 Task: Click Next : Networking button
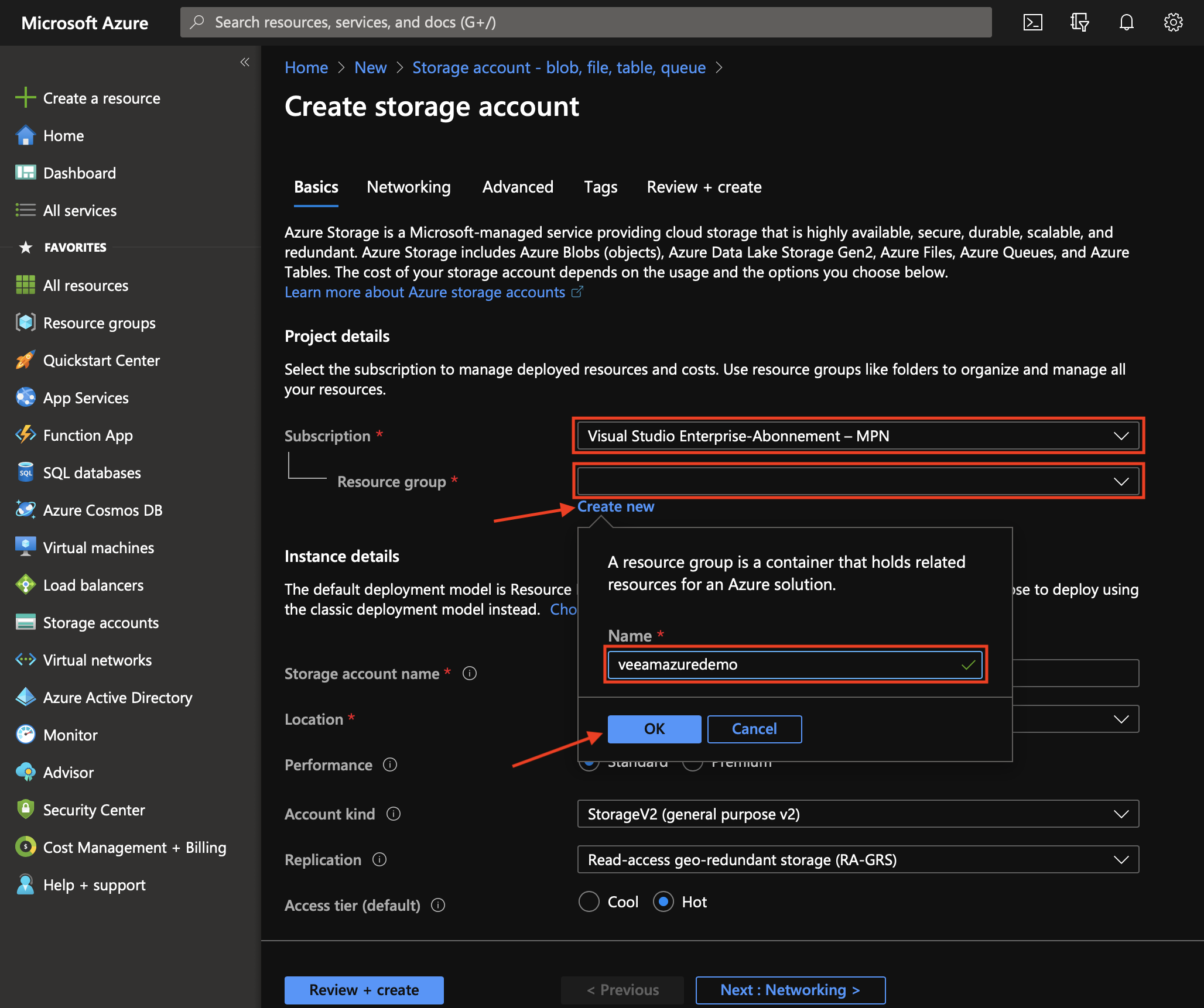[x=790, y=990]
